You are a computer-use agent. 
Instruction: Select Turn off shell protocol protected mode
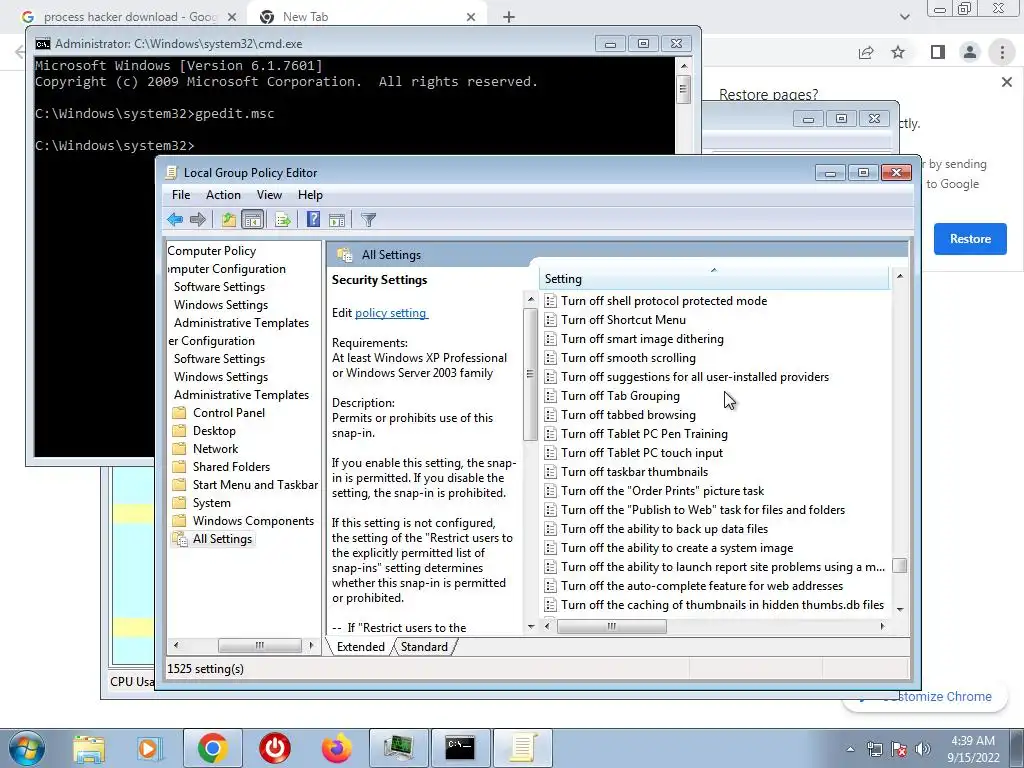664,301
